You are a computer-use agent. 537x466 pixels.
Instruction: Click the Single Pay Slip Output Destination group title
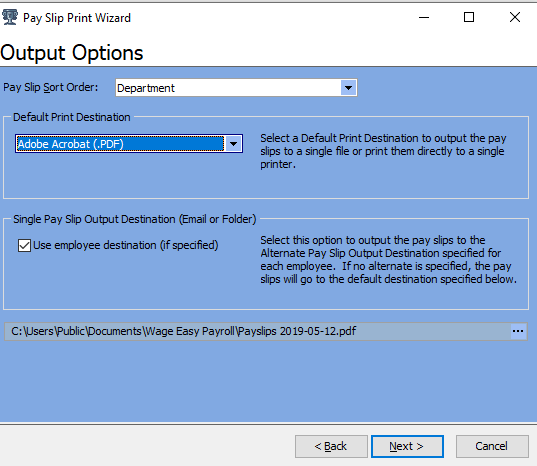(x=135, y=219)
